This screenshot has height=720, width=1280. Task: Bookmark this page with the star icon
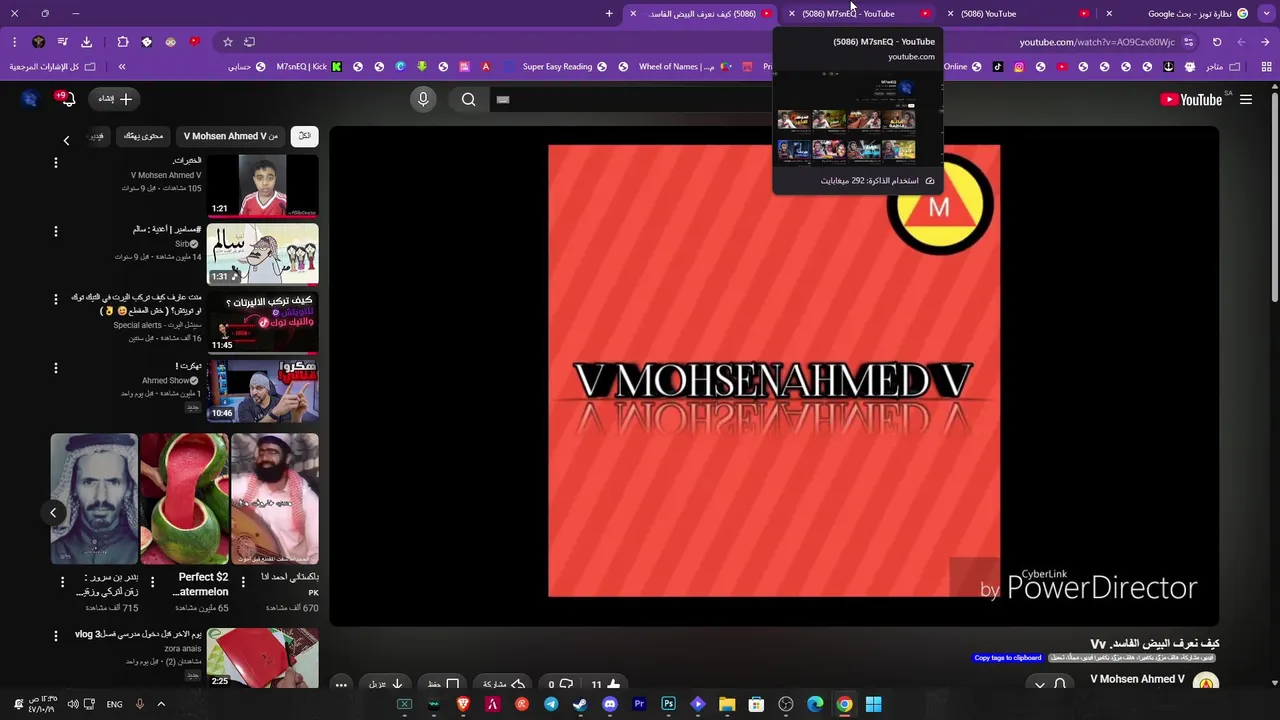(x=228, y=42)
